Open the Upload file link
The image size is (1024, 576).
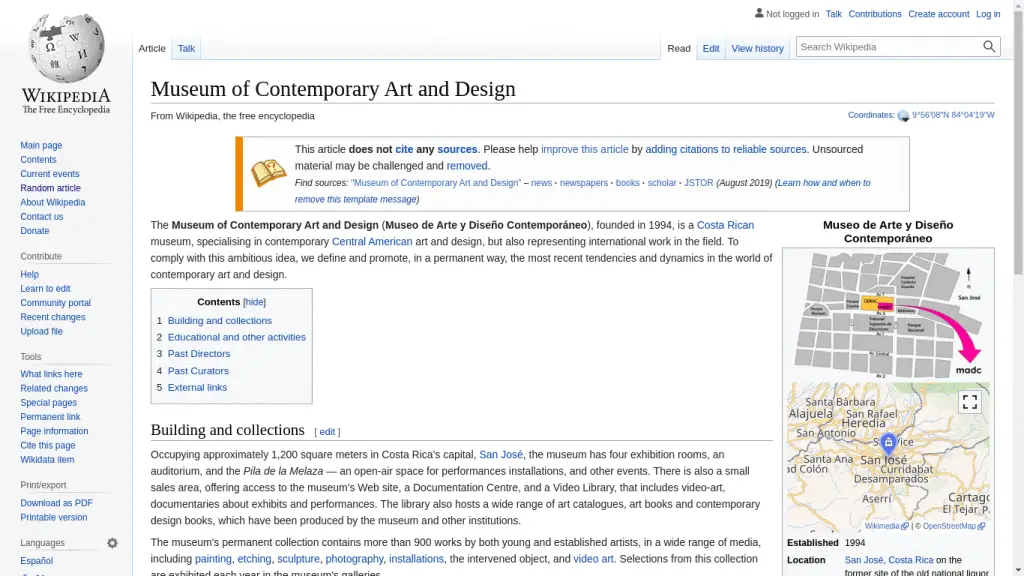pyautogui.click(x=41, y=332)
